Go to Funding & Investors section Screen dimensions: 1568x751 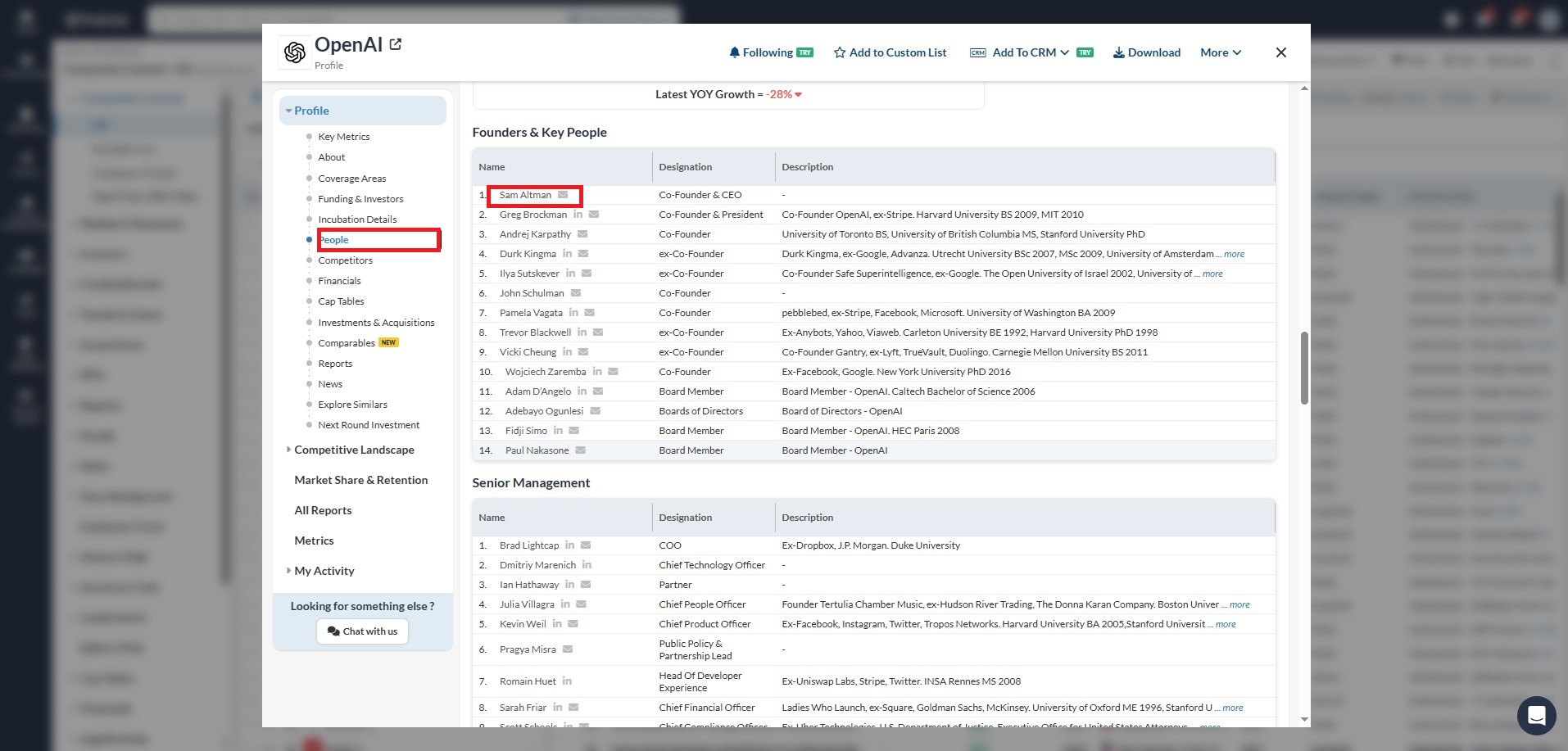pyautogui.click(x=360, y=199)
